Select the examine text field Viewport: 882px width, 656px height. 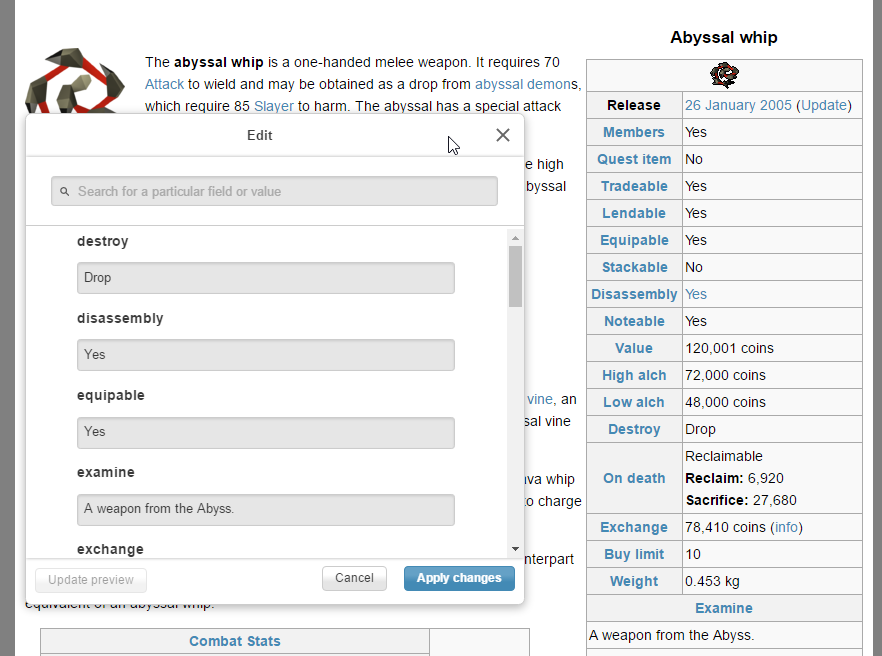(x=265, y=509)
